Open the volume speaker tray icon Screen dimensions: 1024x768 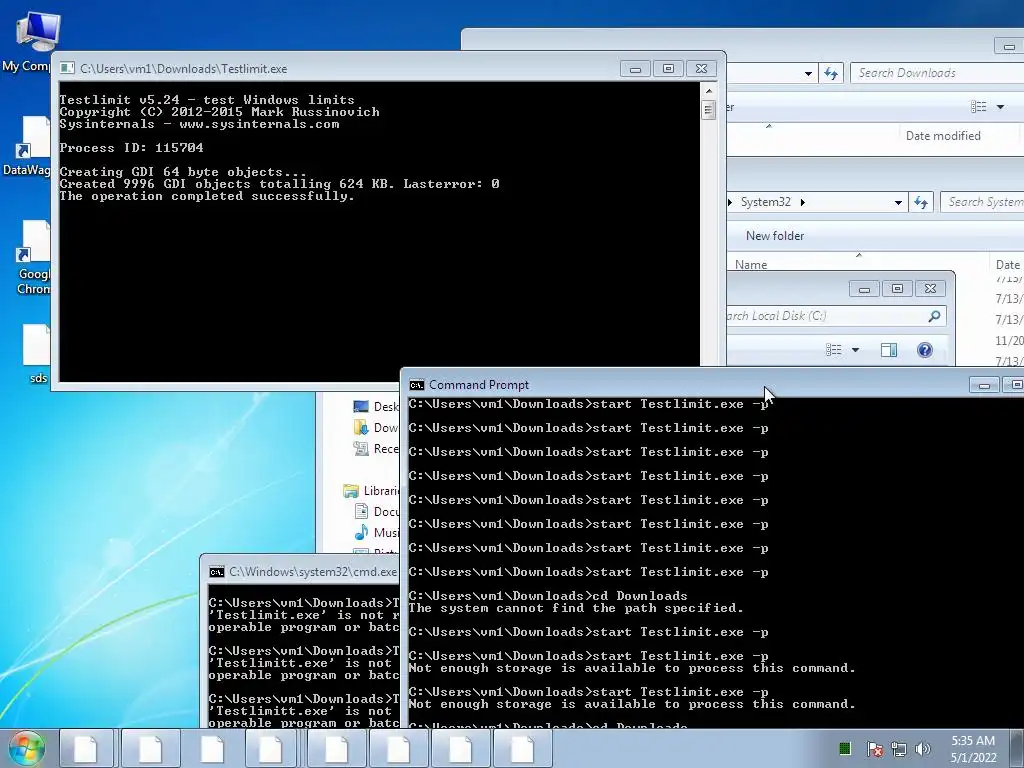923,749
